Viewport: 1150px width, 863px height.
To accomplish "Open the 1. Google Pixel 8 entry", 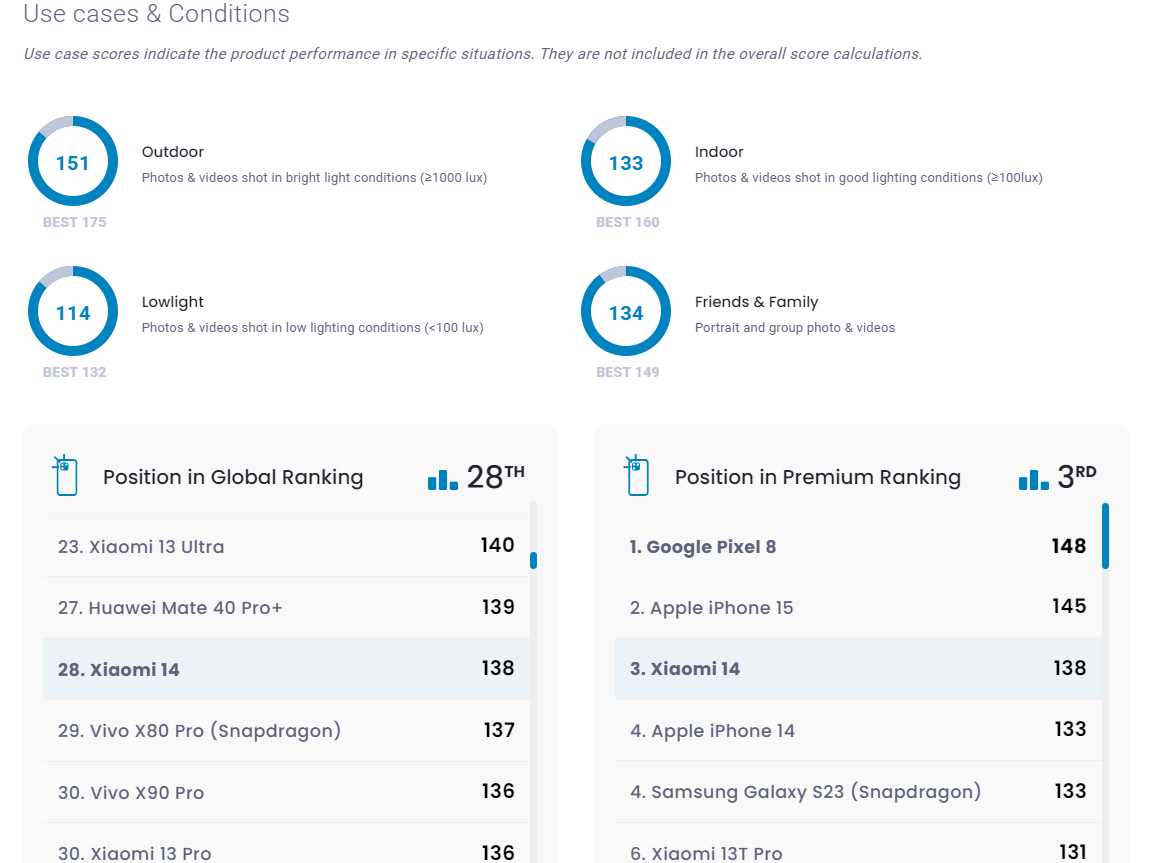I will (x=858, y=546).
